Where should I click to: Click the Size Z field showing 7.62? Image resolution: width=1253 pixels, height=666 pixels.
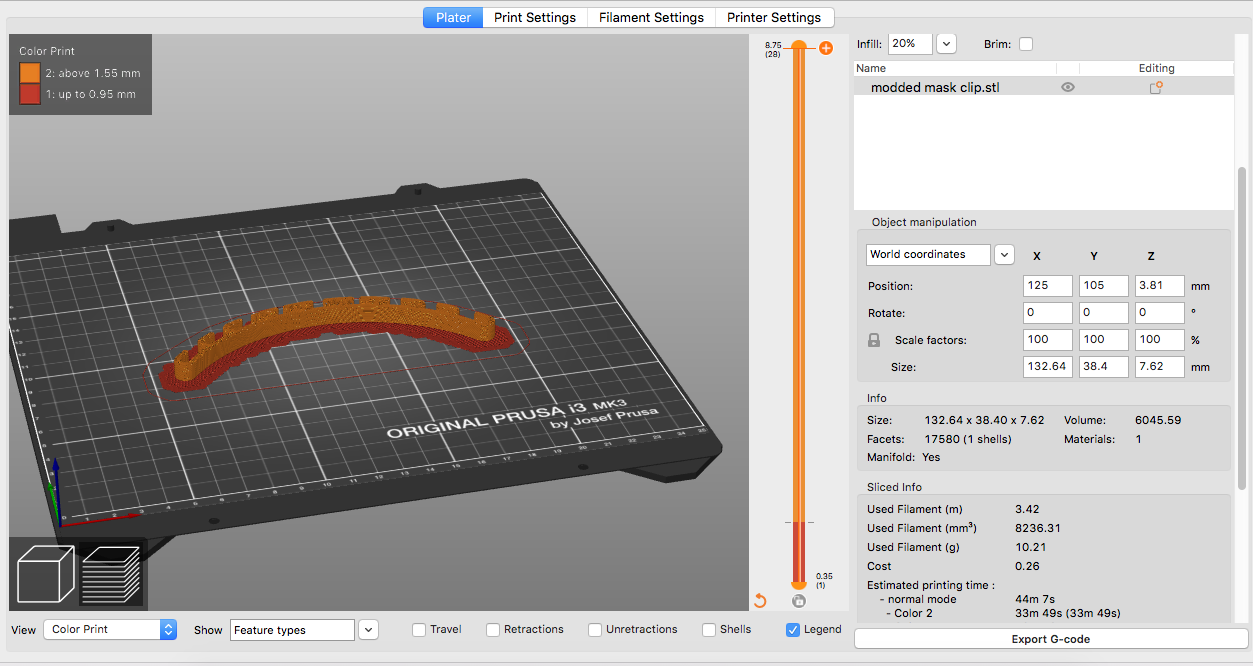1160,367
